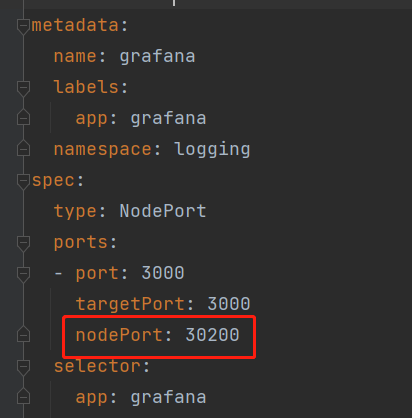Viewport: 412px width, 418px height.
Task: Collapse the ports block fold marker
Action: pos(23,243)
